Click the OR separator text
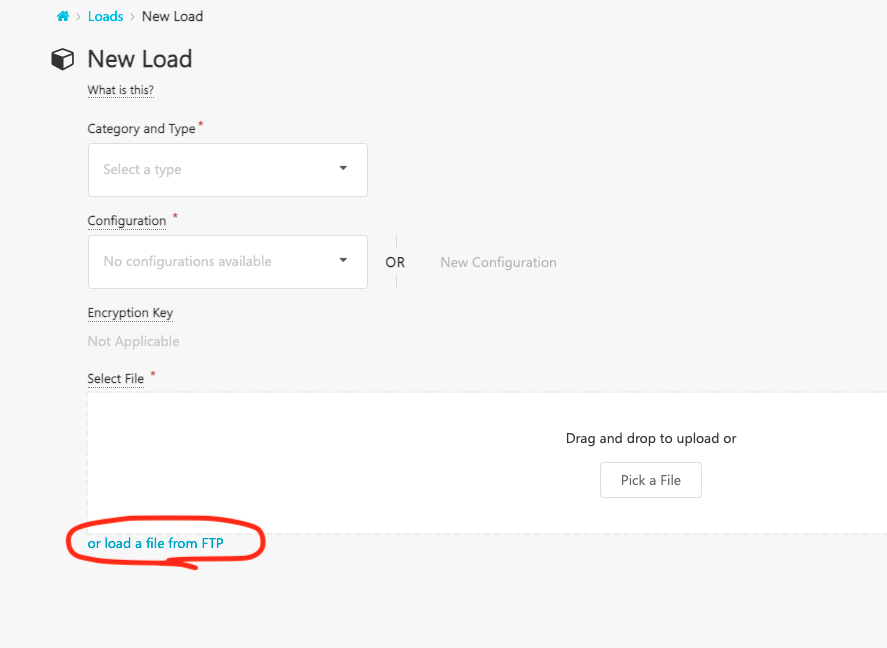Viewport: 887px width, 648px height. (395, 262)
